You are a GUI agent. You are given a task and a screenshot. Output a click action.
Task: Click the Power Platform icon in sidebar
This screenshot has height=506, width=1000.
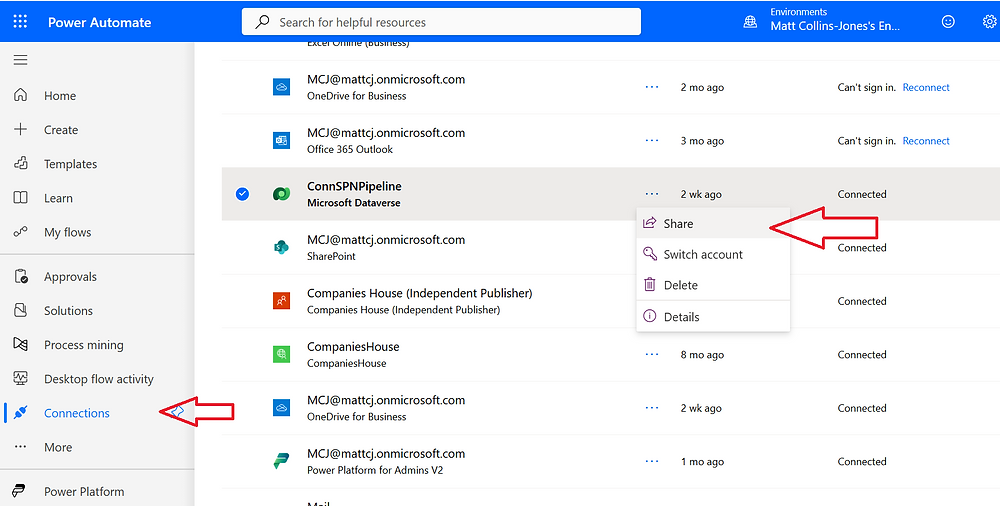click(20, 491)
